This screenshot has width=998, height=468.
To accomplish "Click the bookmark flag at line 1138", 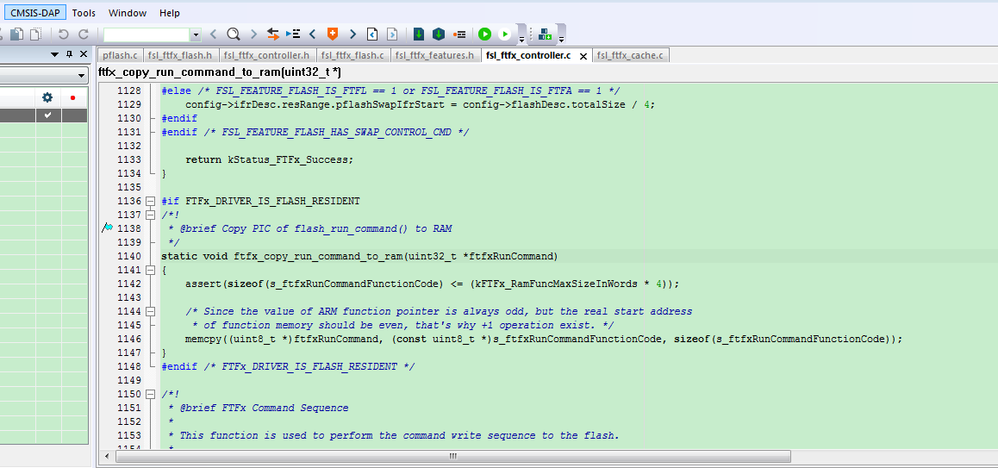I will (107, 227).
